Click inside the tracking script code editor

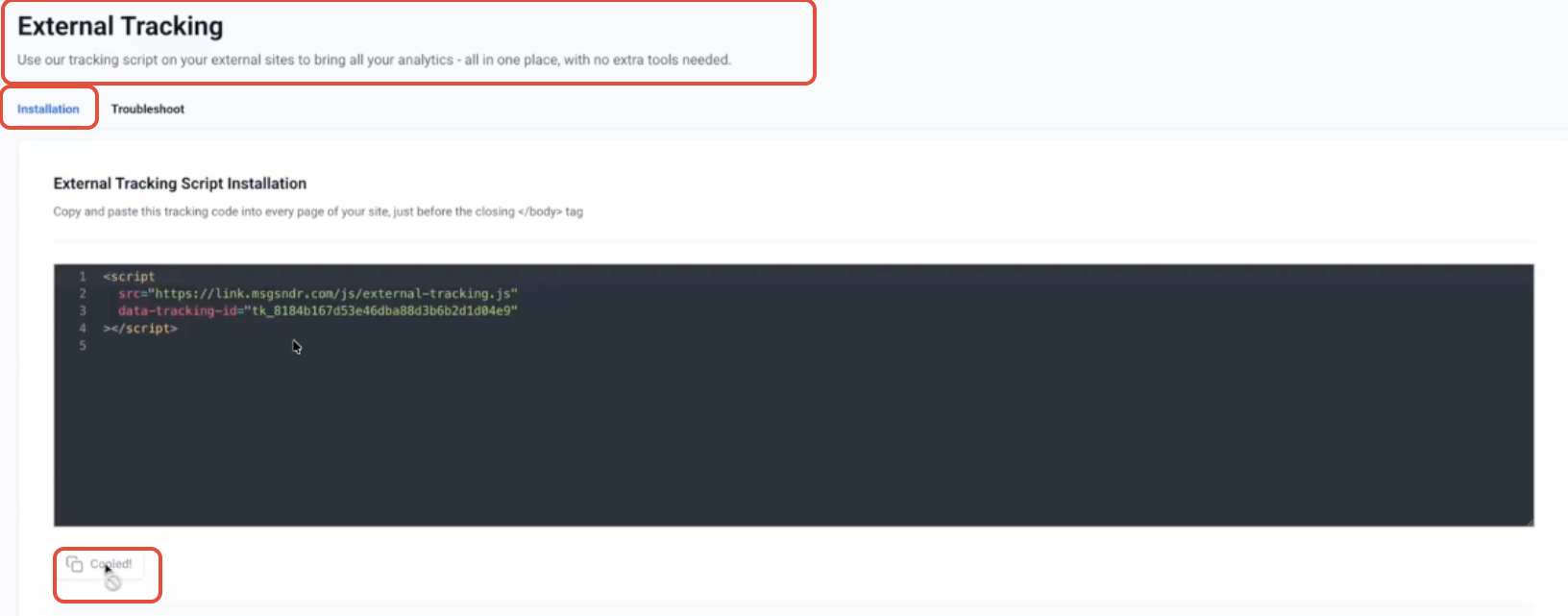pyautogui.click(x=794, y=395)
